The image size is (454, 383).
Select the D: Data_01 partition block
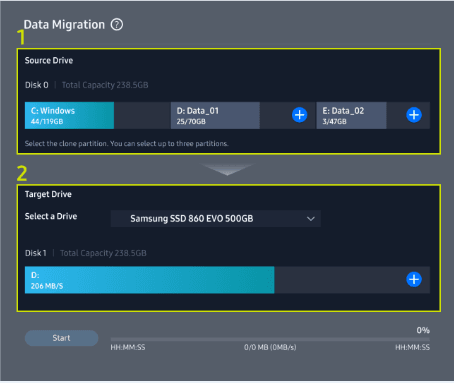pos(215,115)
